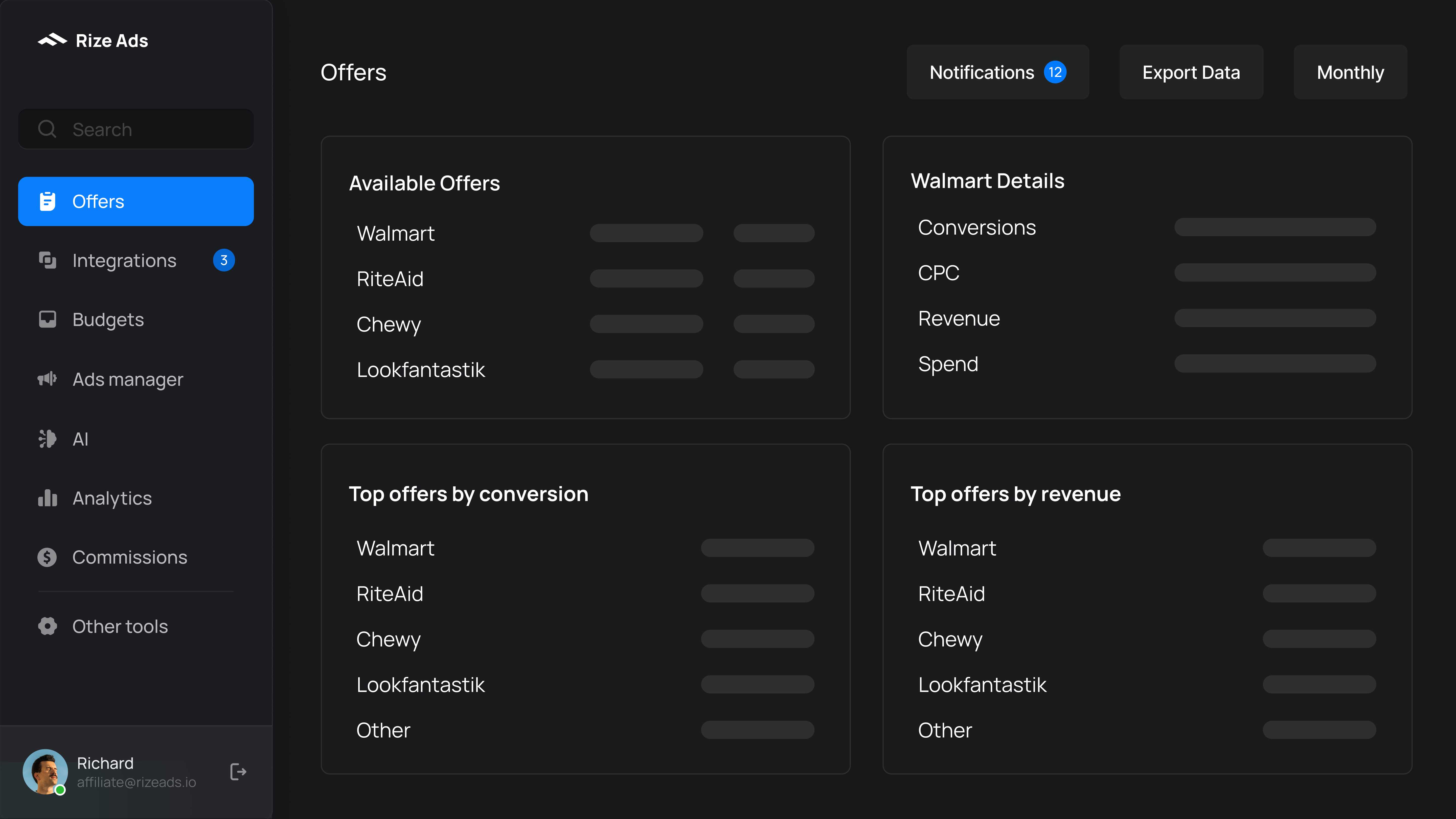
Task: Select the Offers menu item
Action: (x=136, y=201)
